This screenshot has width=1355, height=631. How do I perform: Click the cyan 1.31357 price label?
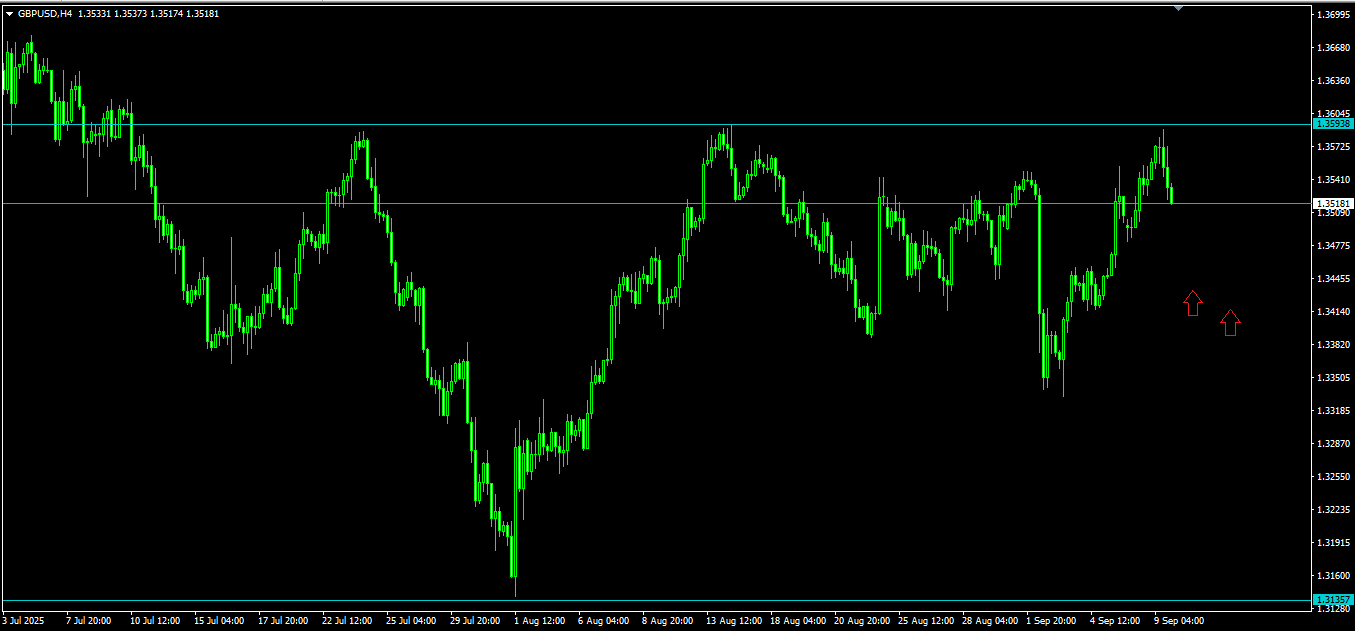(1333, 600)
